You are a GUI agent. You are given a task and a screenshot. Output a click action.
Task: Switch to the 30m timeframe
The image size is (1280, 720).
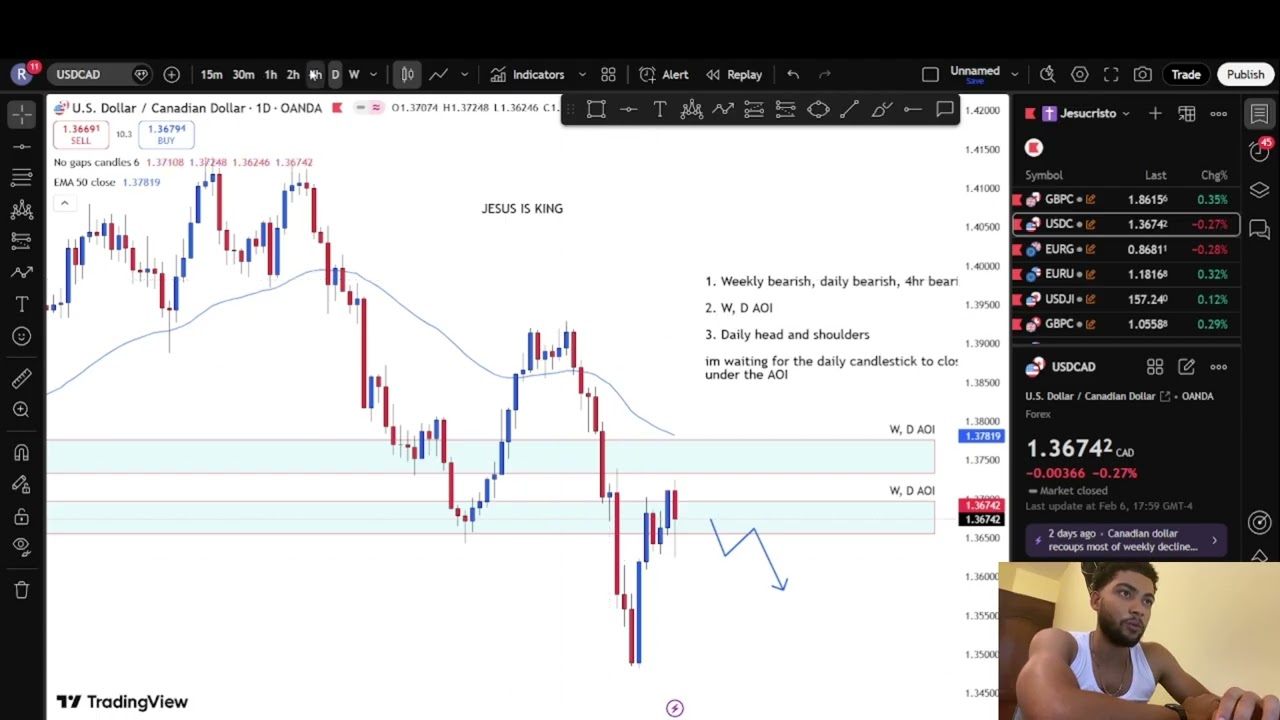[243, 74]
